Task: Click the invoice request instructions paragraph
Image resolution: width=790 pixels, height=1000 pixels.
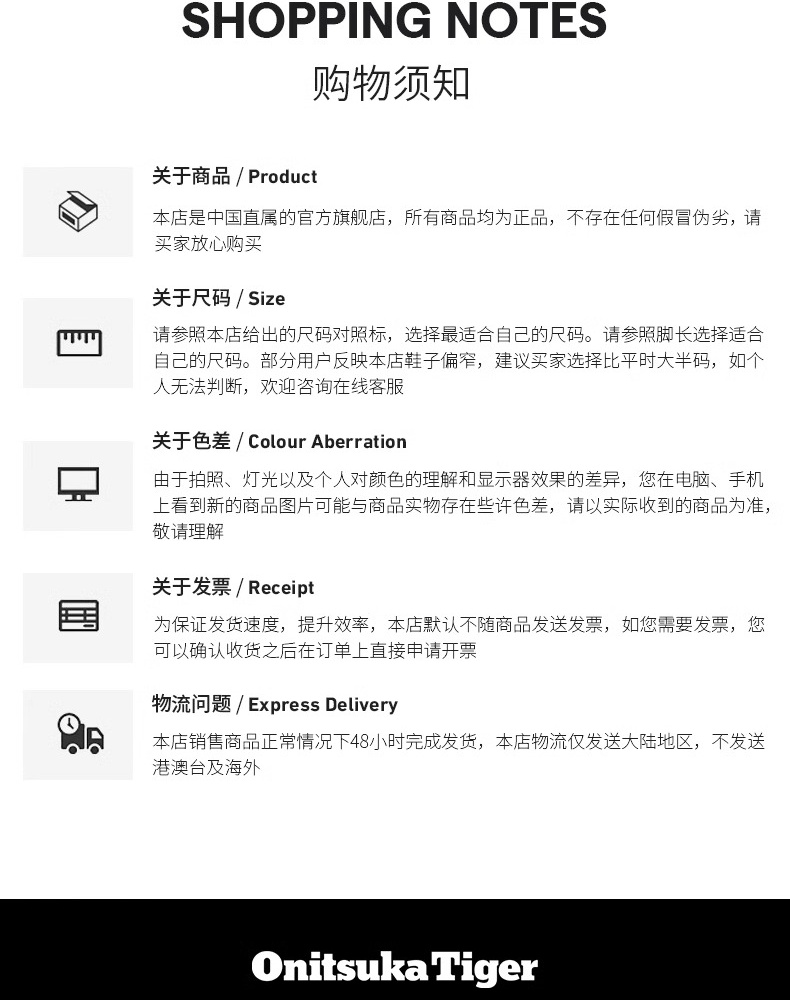Action: click(458, 637)
